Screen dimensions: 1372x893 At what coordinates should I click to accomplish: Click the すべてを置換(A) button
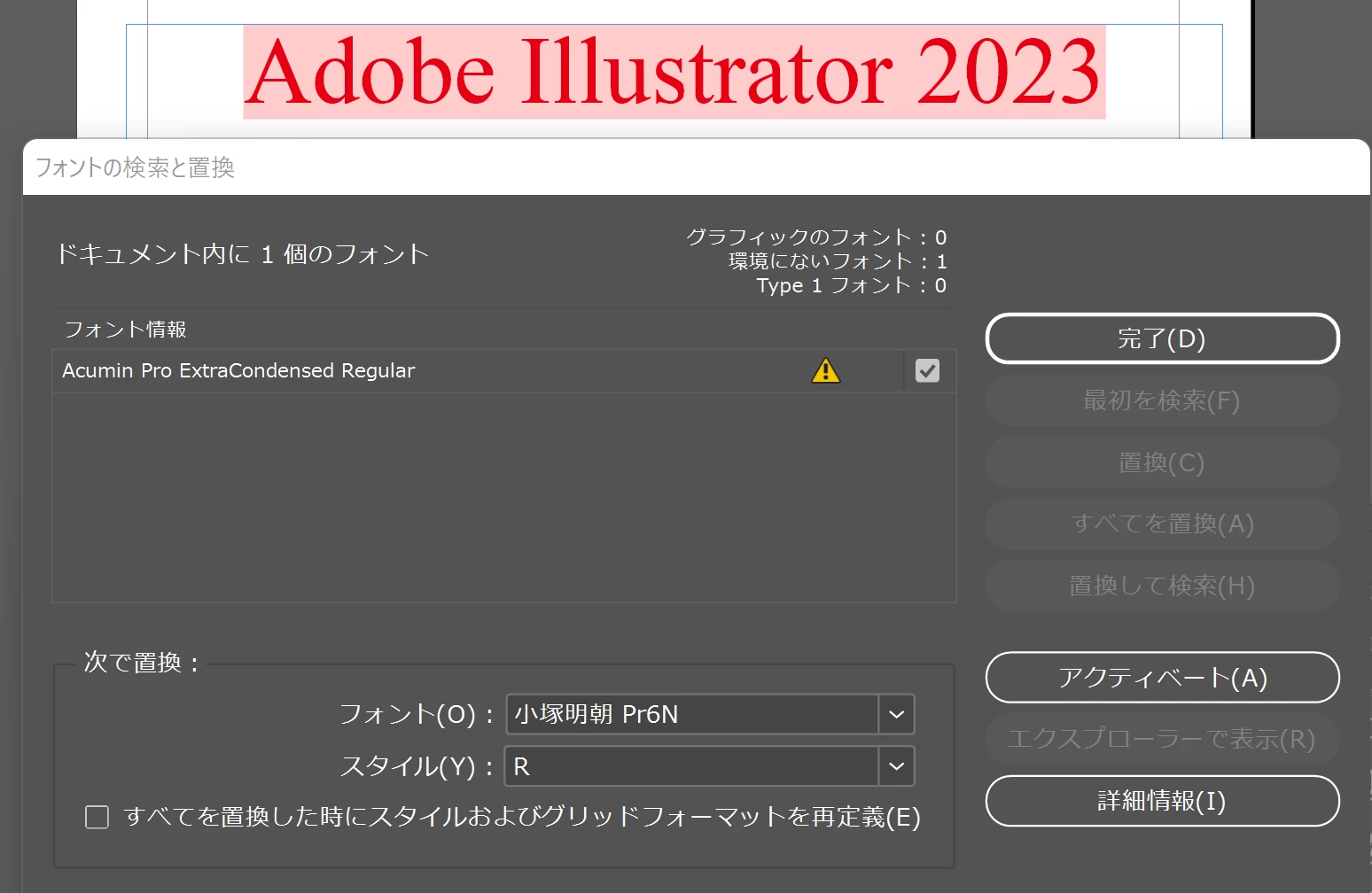tap(1162, 524)
